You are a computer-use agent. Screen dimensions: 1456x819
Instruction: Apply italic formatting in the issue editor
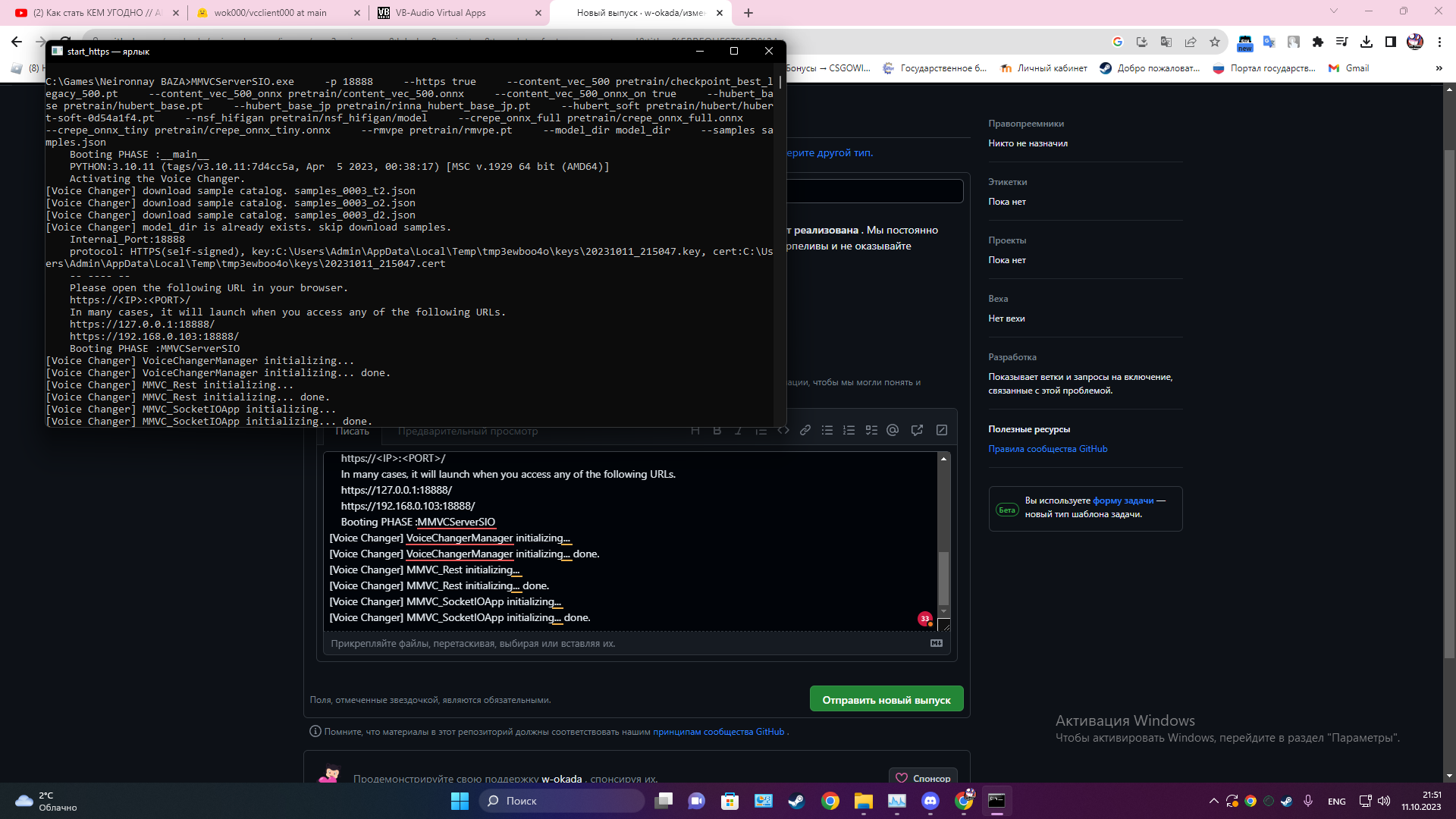pyautogui.click(x=739, y=430)
